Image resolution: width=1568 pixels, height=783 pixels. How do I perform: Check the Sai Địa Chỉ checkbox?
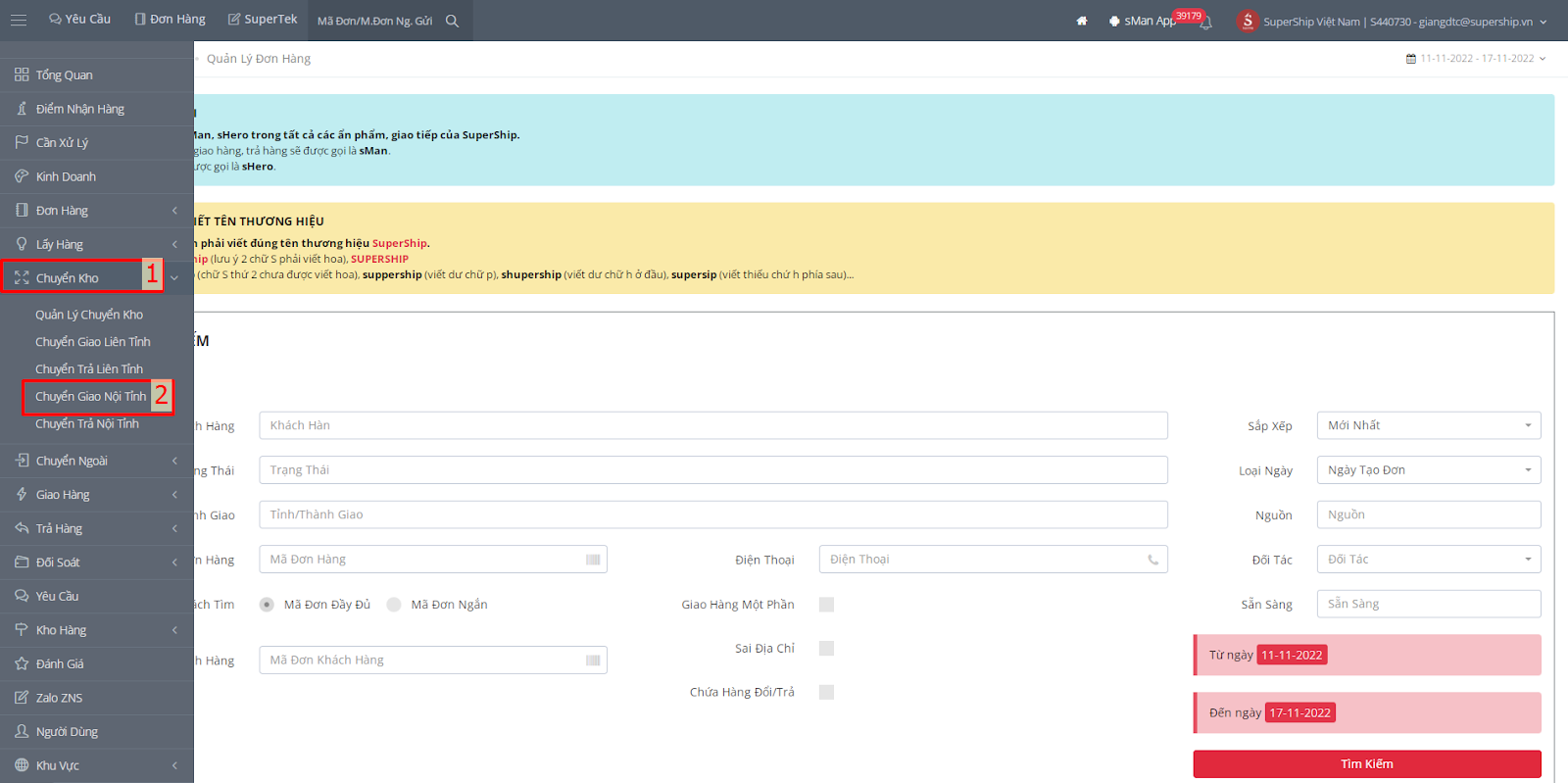tap(826, 649)
